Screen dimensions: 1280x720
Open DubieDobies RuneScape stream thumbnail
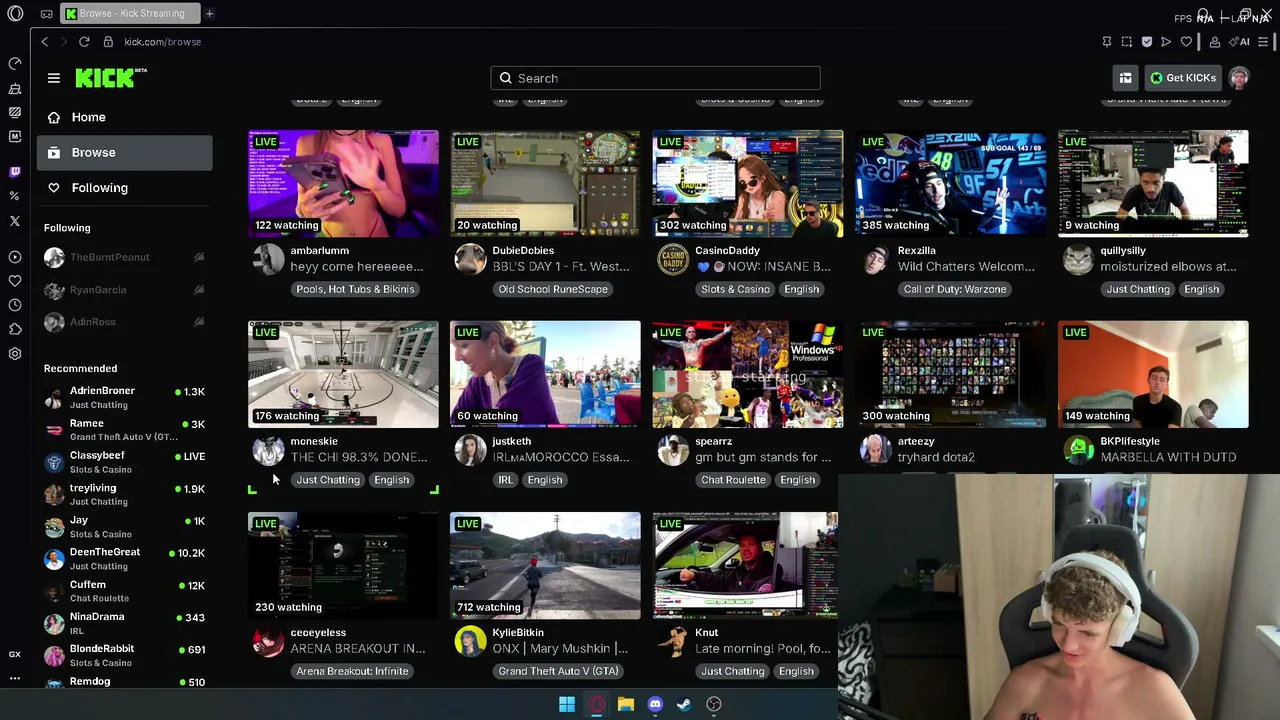545,183
